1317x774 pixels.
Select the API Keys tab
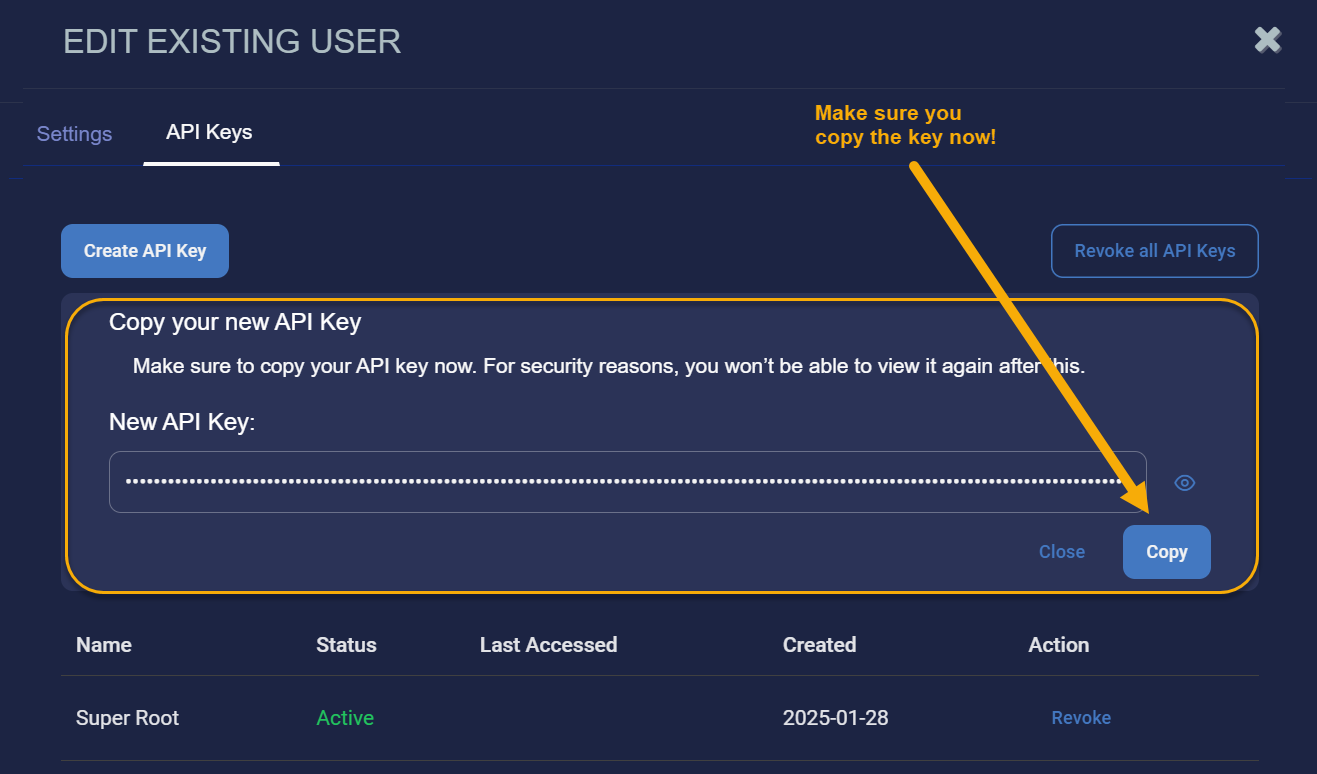tap(209, 132)
